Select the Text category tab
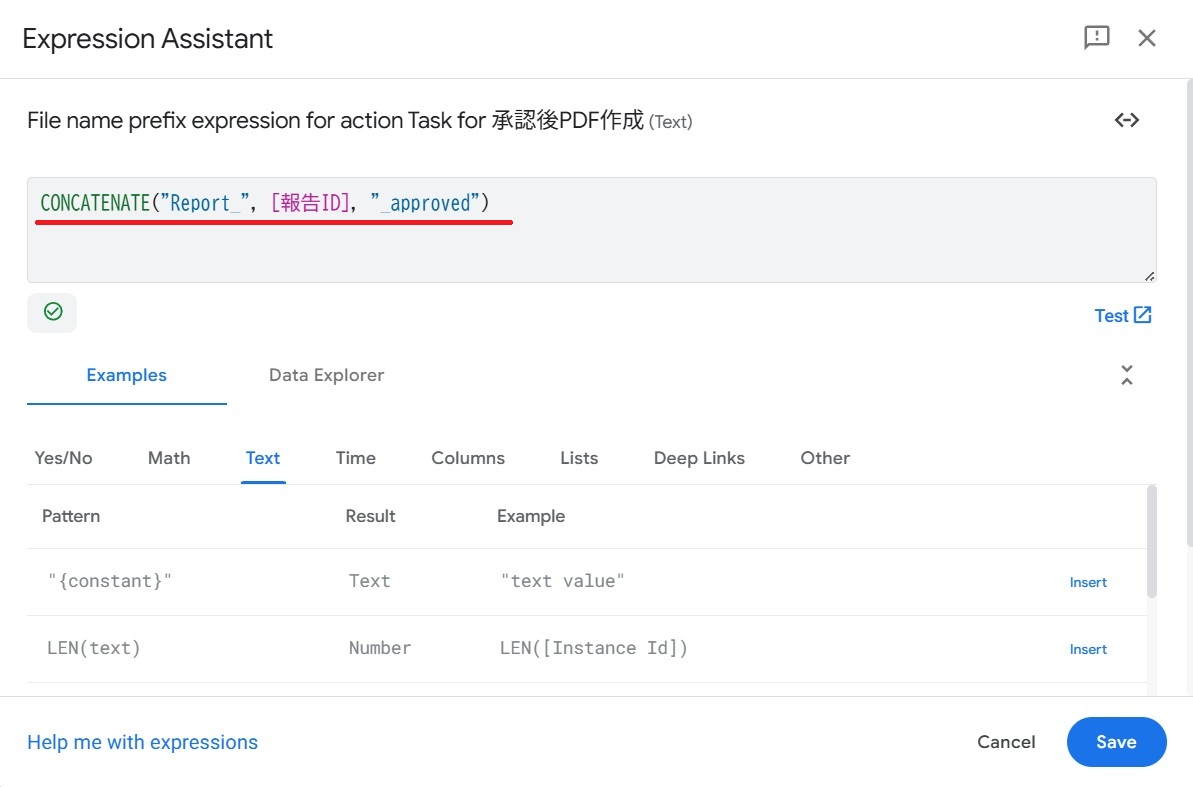The width and height of the screenshot is (1193, 787). (263, 458)
